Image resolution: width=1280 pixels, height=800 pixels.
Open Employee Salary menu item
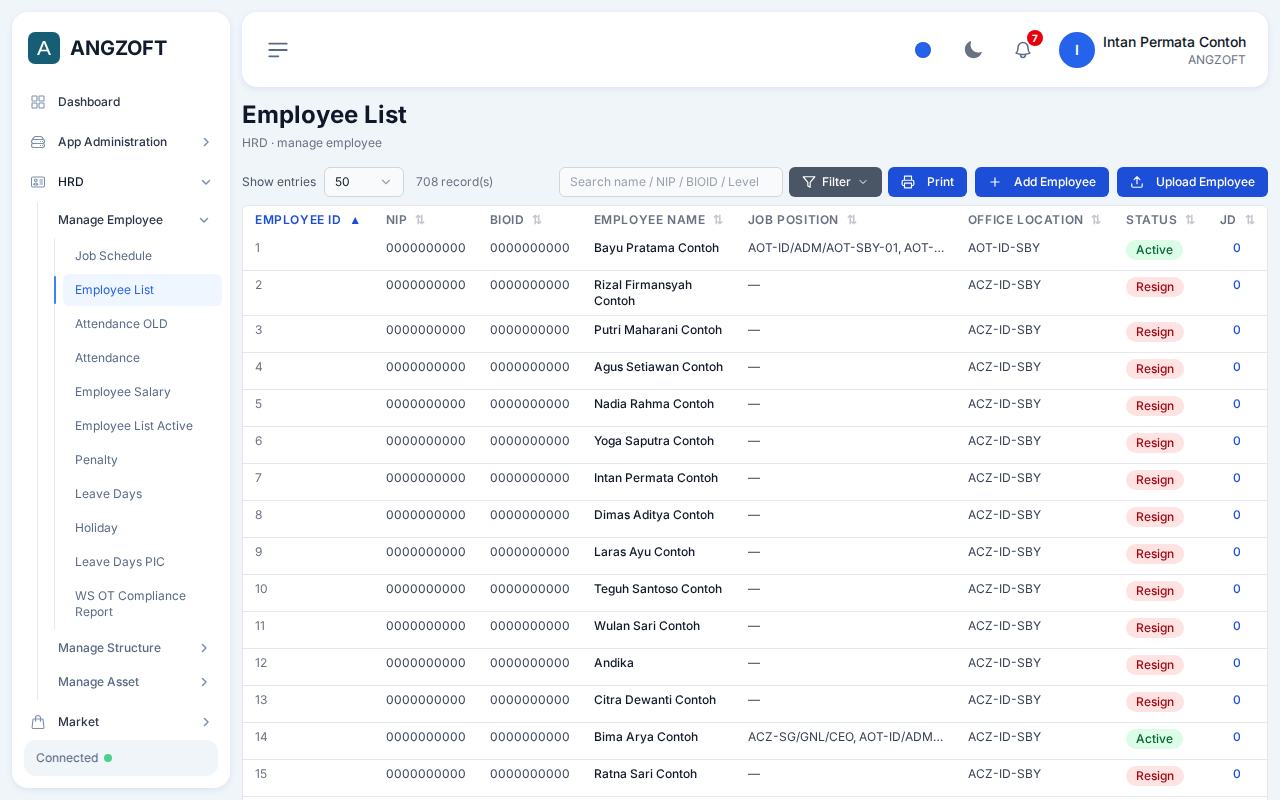click(142, 392)
